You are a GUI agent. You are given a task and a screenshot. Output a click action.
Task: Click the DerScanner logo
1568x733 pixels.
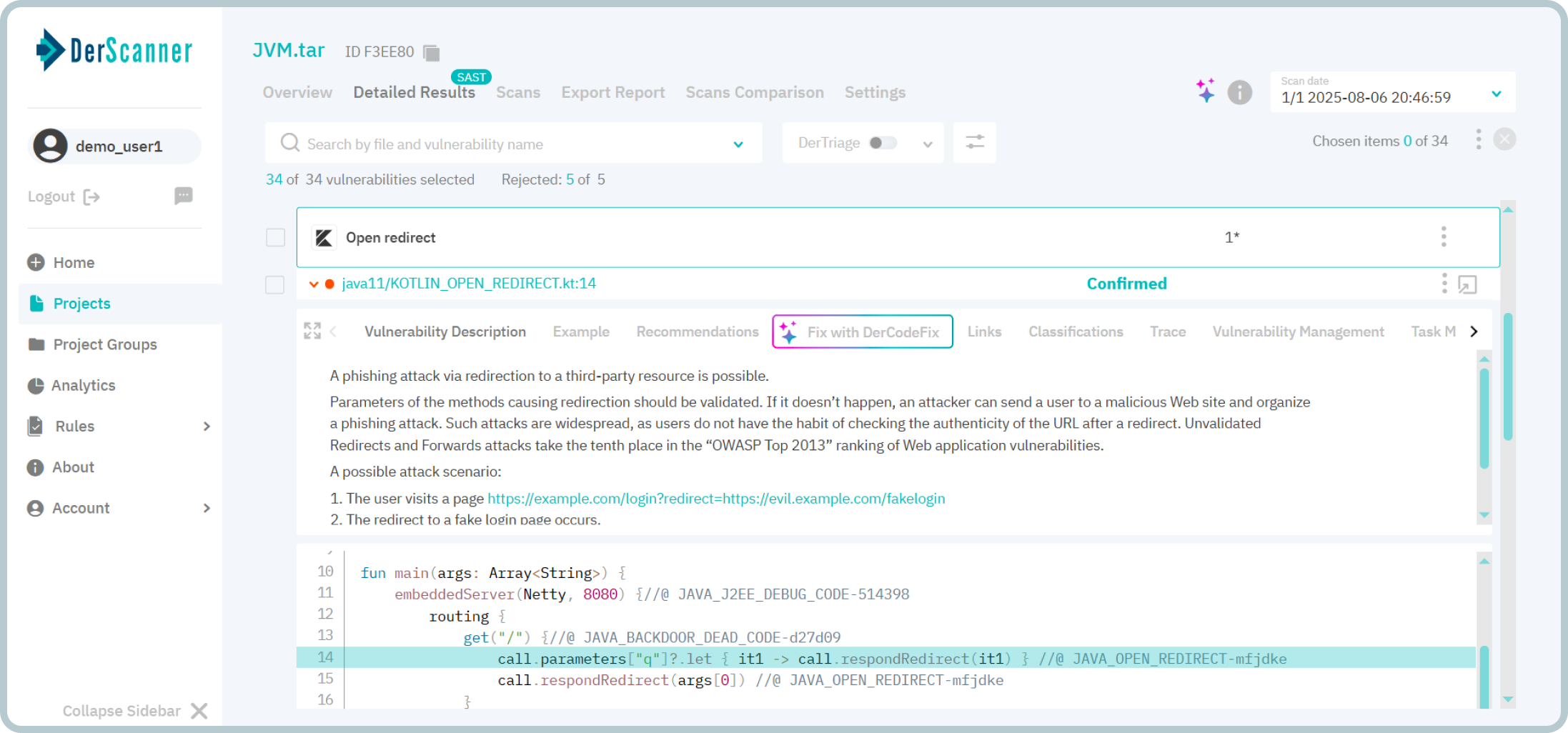click(x=114, y=50)
